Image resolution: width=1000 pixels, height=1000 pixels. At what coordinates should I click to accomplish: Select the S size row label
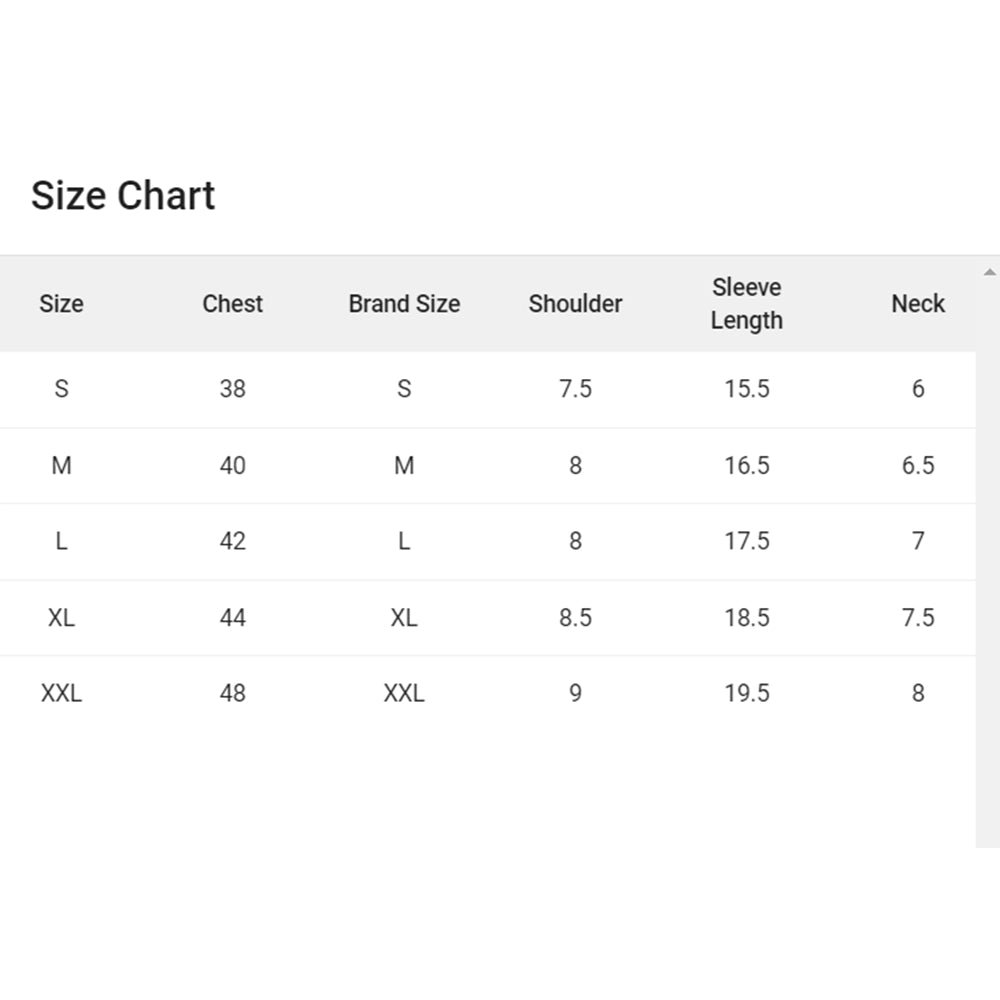(61, 389)
